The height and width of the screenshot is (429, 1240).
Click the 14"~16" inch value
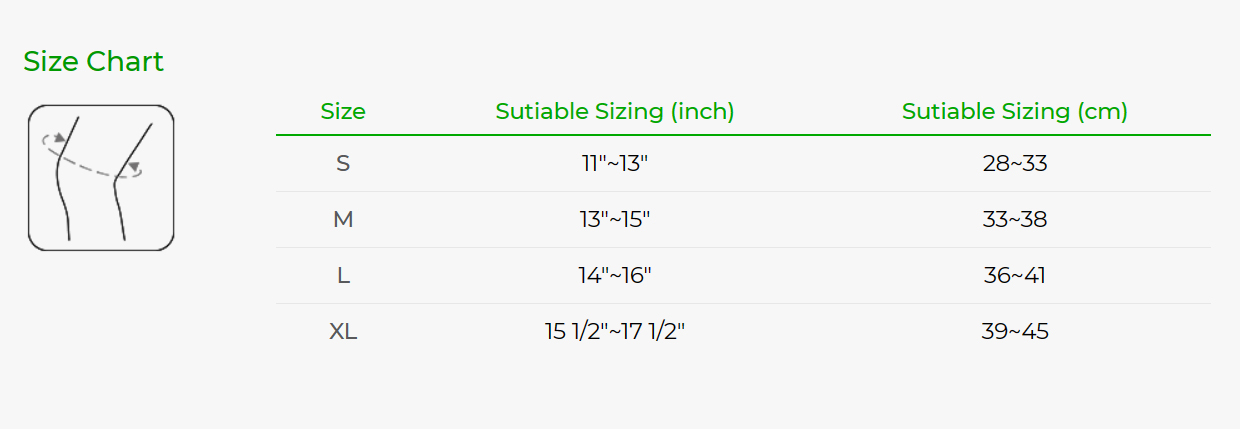(x=615, y=275)
